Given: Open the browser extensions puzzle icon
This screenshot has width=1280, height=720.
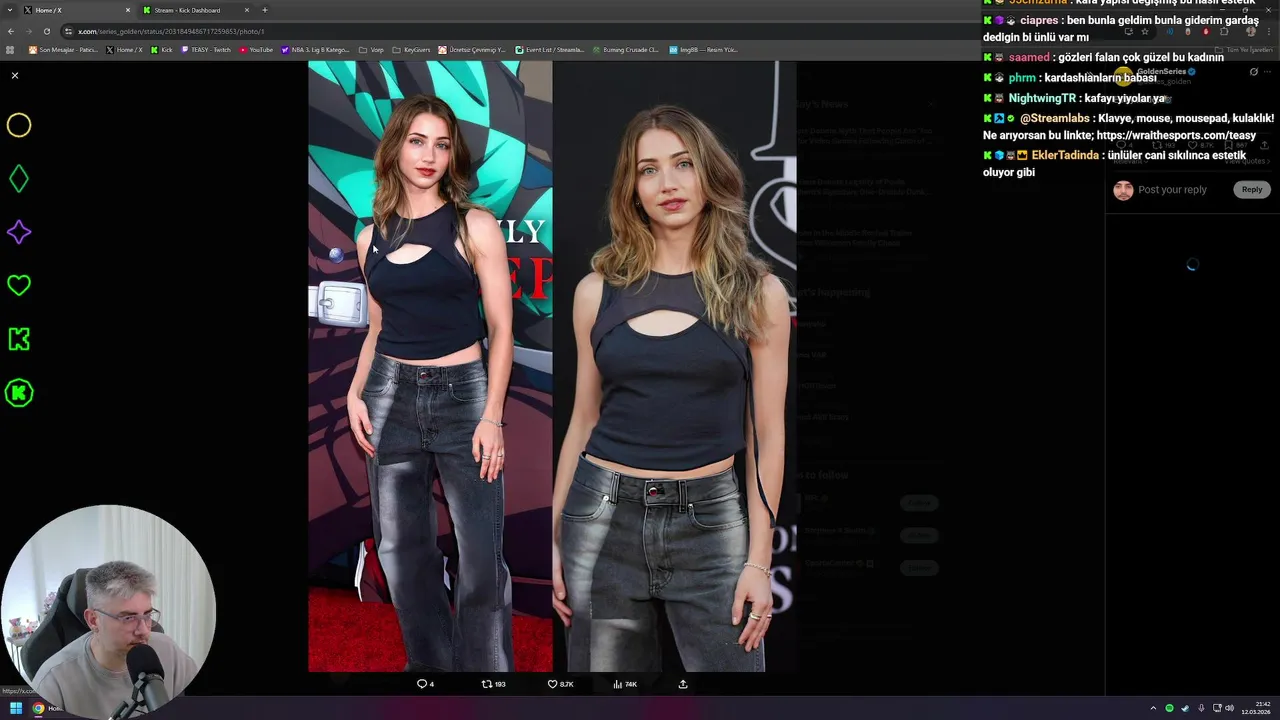Looking at the screenshot, I should coord(1224,31).
